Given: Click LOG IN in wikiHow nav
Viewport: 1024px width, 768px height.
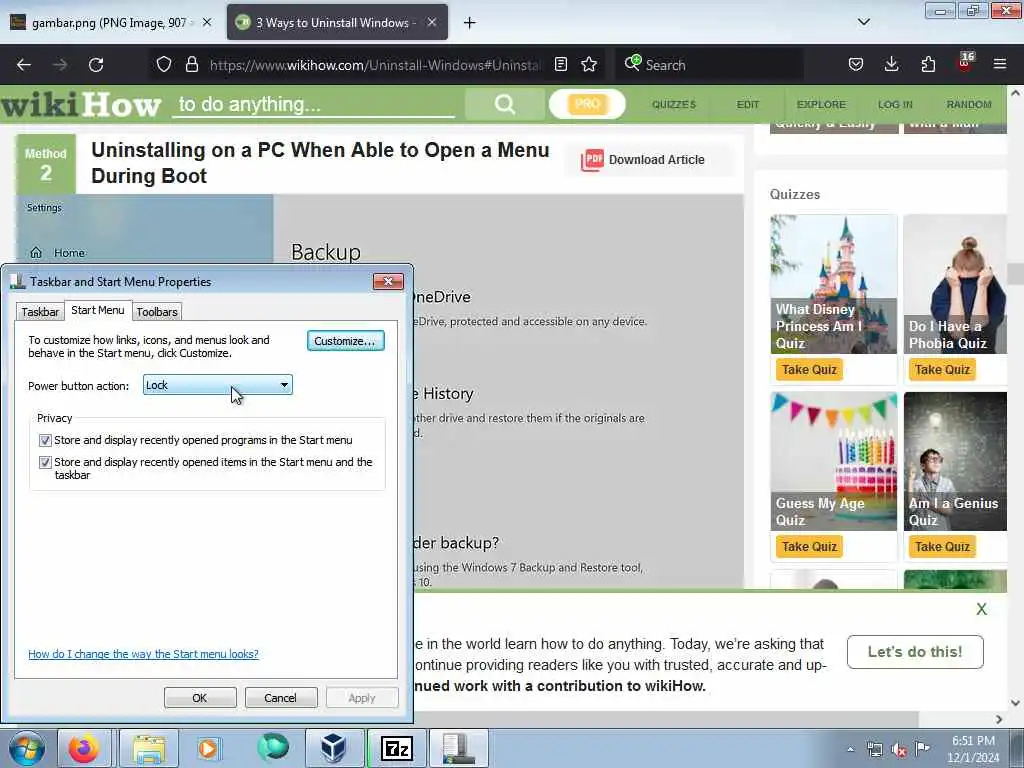Looking at the screenshot, I should [x=895, y=104].
